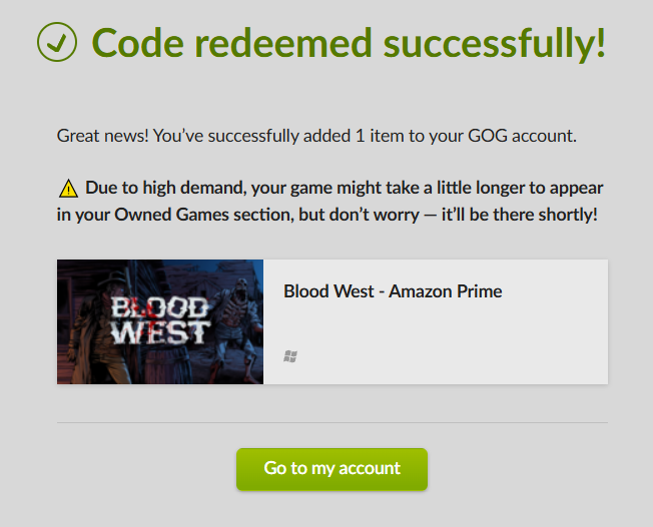This screenshot has height=527, width=653.
Task: Click the Great news confirmation message
Action: (x=316, y=135)
